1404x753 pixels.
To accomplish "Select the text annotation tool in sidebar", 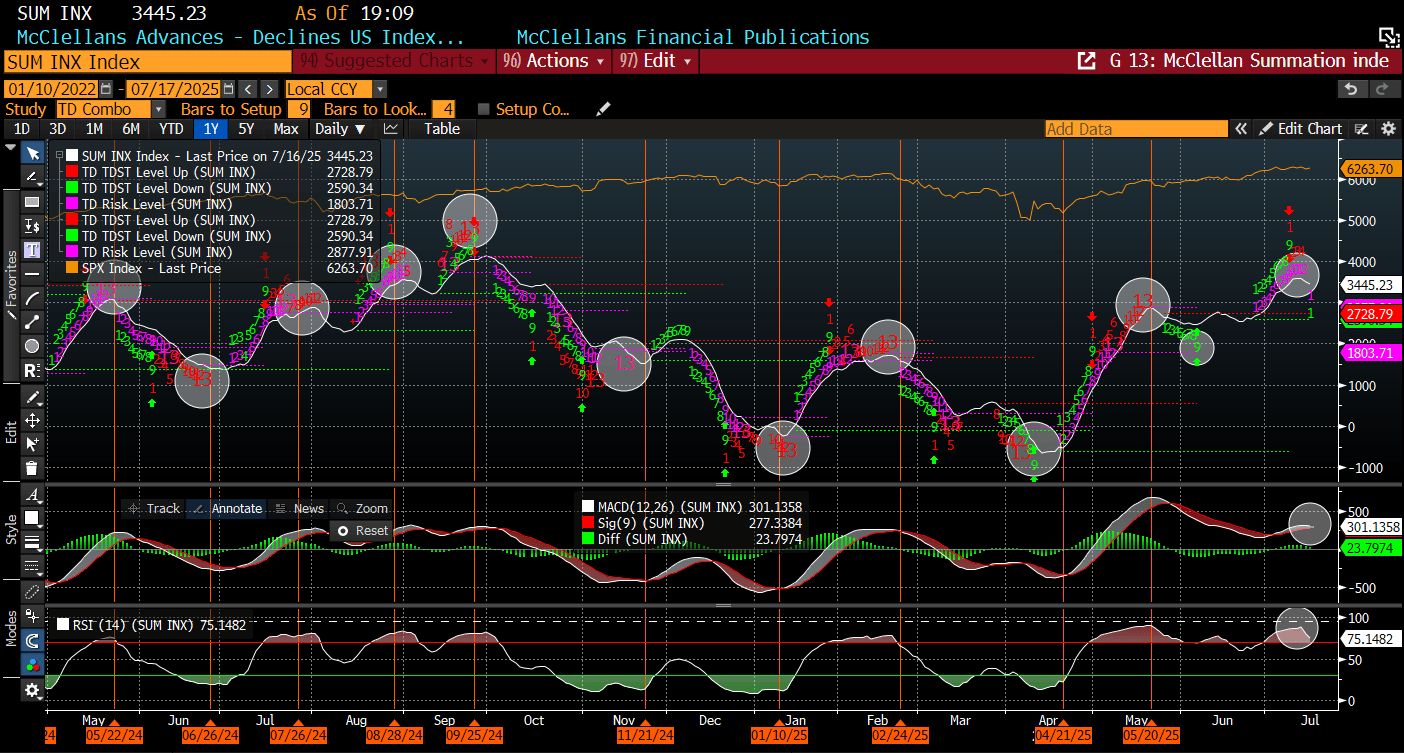I will [32, 249].
